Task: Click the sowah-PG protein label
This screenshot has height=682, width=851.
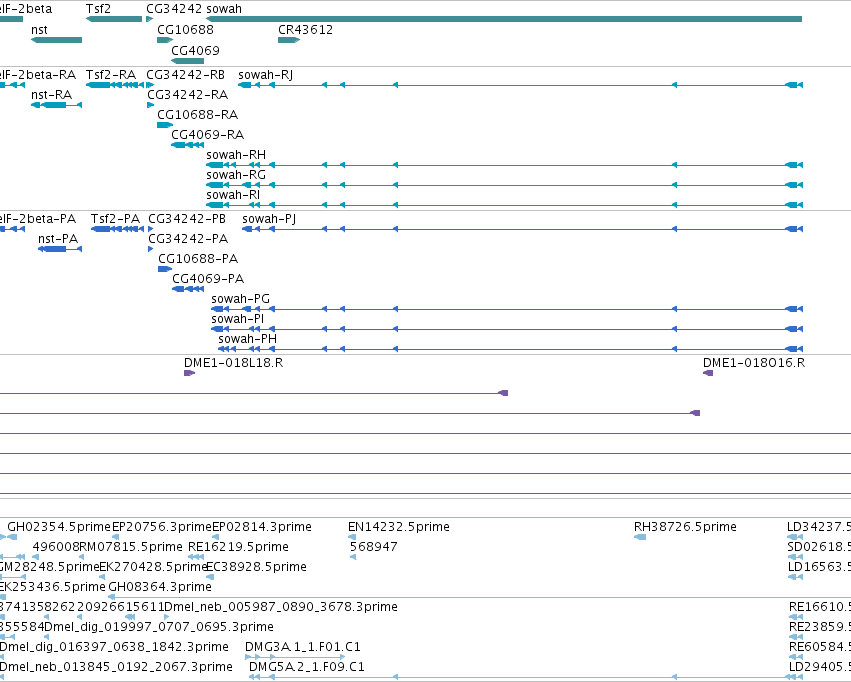Action: 240,298
